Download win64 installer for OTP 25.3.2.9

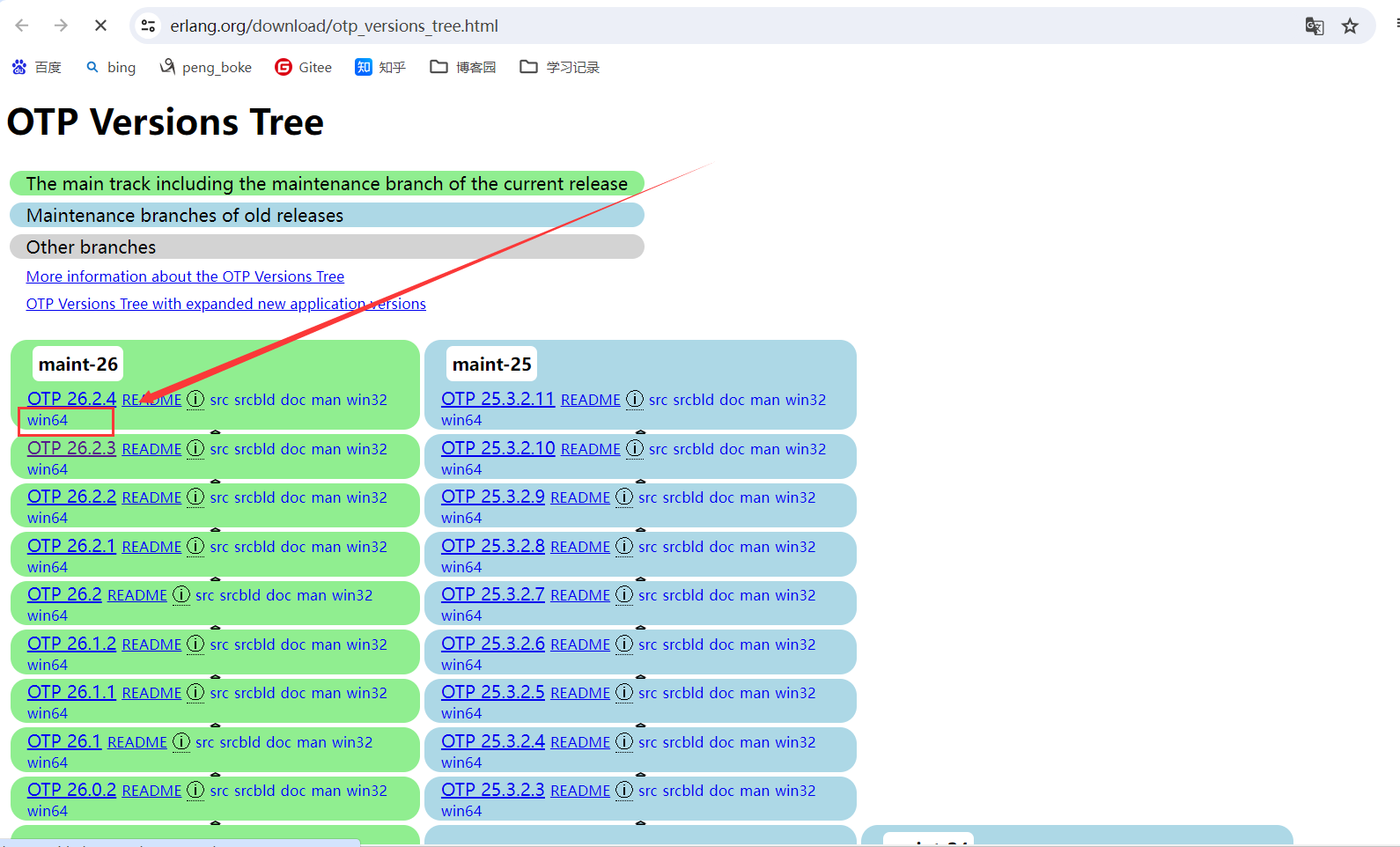[461, 518]
